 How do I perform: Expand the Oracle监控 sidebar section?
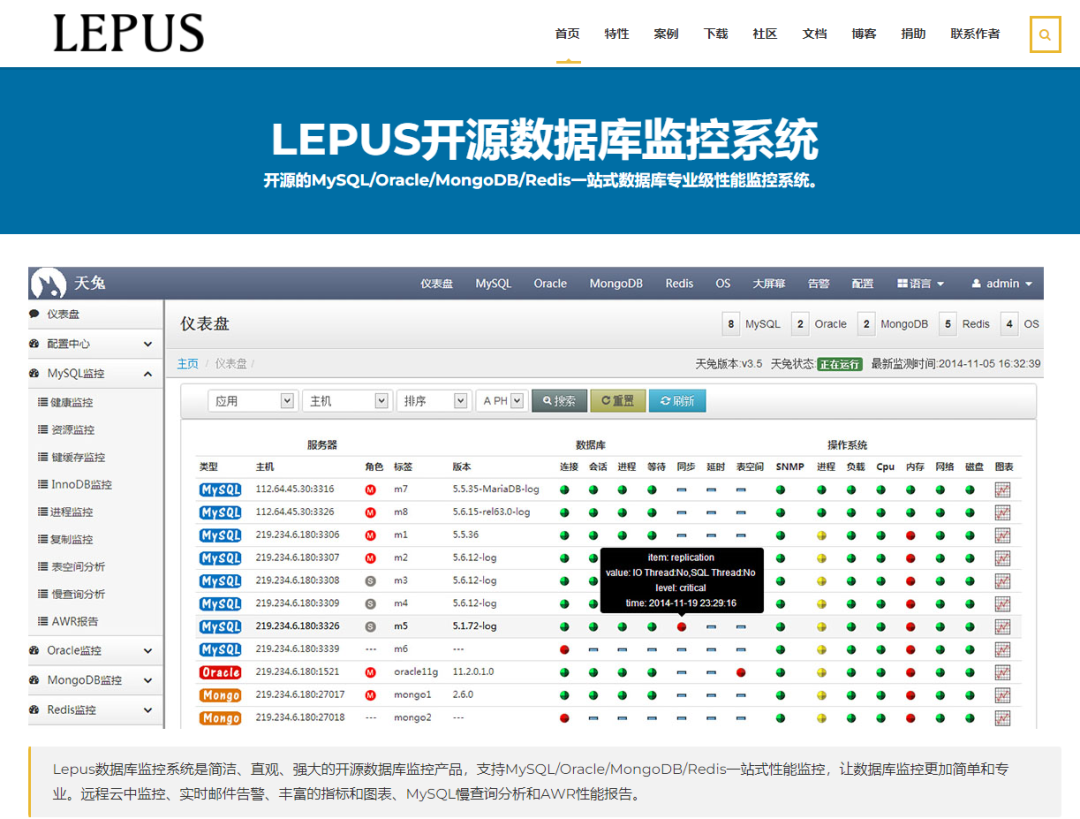[x=95, y=650]
